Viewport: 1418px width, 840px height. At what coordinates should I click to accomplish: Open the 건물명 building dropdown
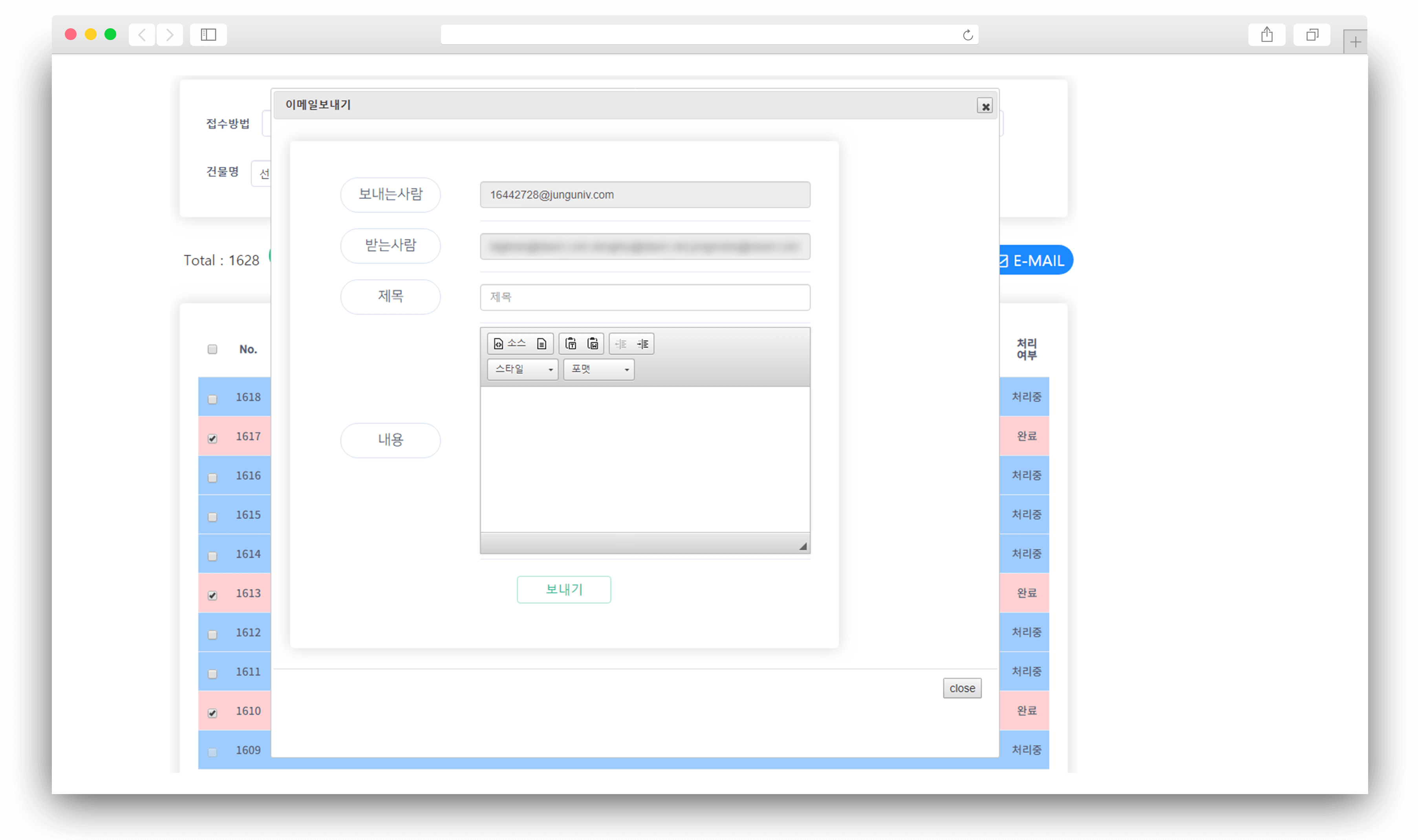click(x=261, y=173)
